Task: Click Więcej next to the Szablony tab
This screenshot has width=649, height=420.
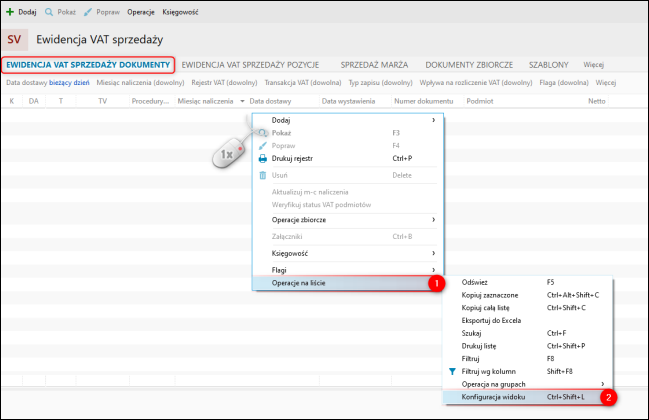Action: (594, 65)
